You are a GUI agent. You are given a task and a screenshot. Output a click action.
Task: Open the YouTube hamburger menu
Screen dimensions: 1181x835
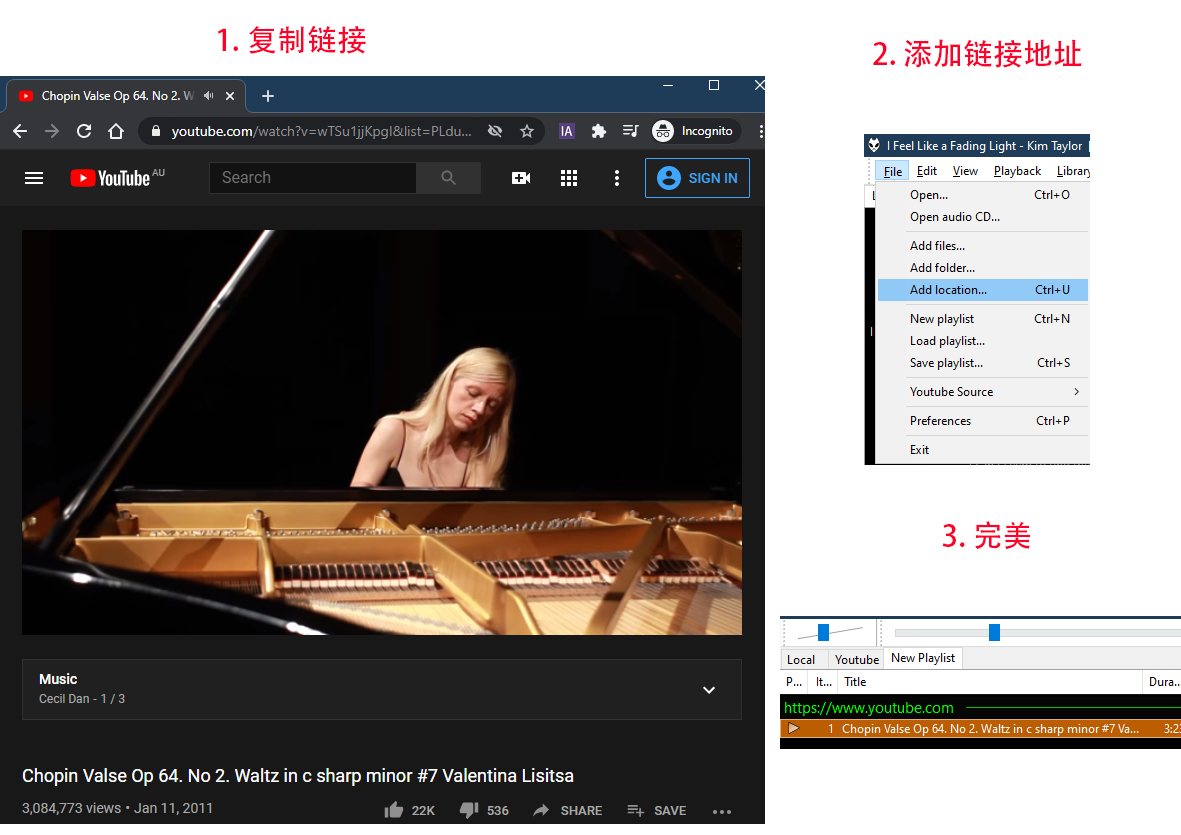point(33,177)
